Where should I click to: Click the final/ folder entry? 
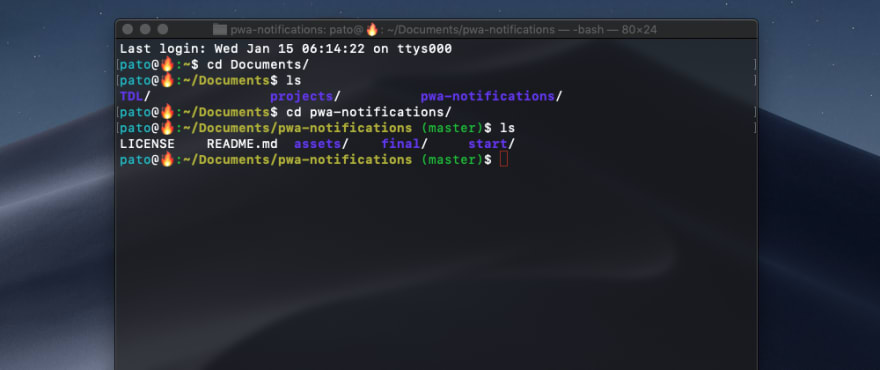click(404, 144)
